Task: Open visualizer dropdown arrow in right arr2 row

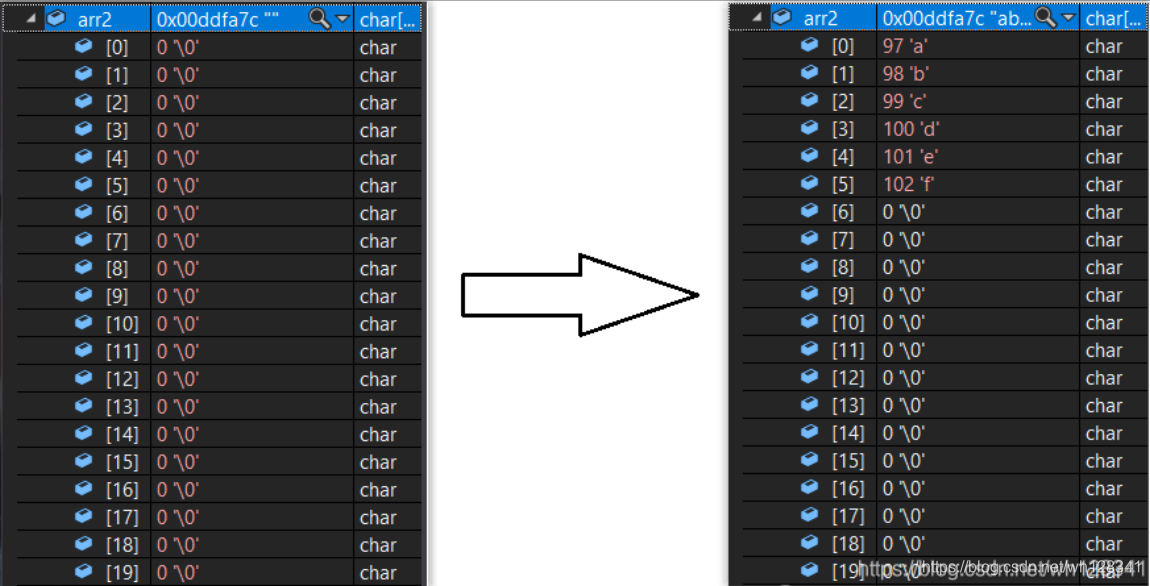Action: 1068,18
